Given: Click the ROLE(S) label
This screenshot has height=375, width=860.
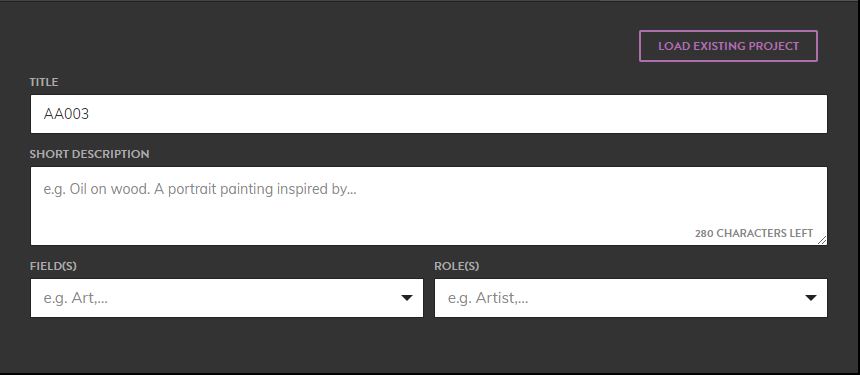Looking at the screenshot, I should coord(457,266).
